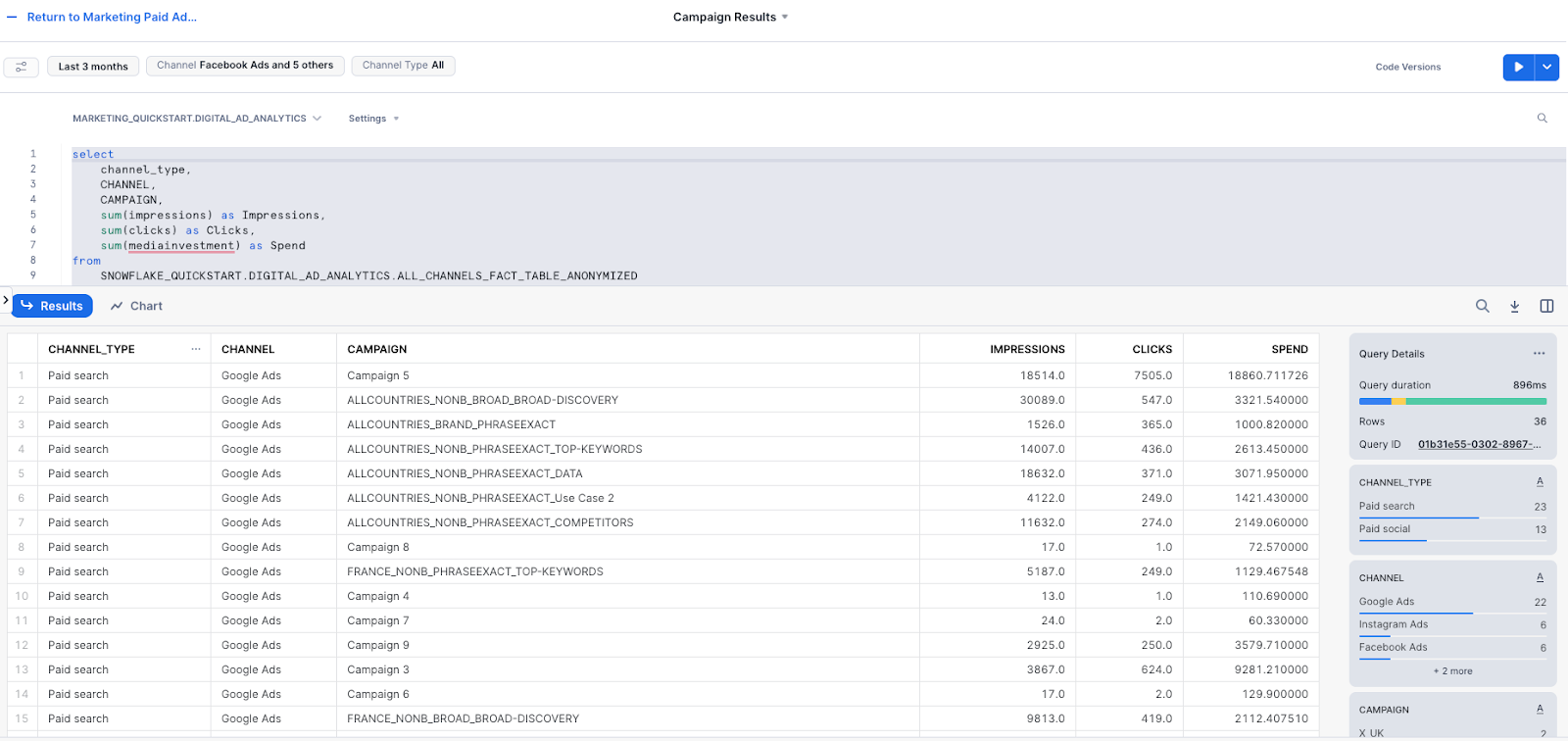Open Channel Type All filter
The width and height of the screenshot is (1568, 741).
pyautogui.click(x=403, y=66)
